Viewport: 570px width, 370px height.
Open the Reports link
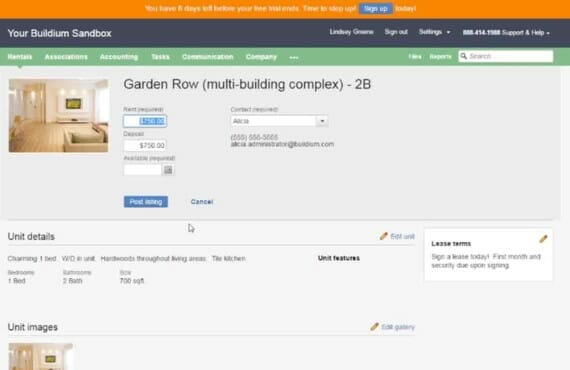(440, 56)
